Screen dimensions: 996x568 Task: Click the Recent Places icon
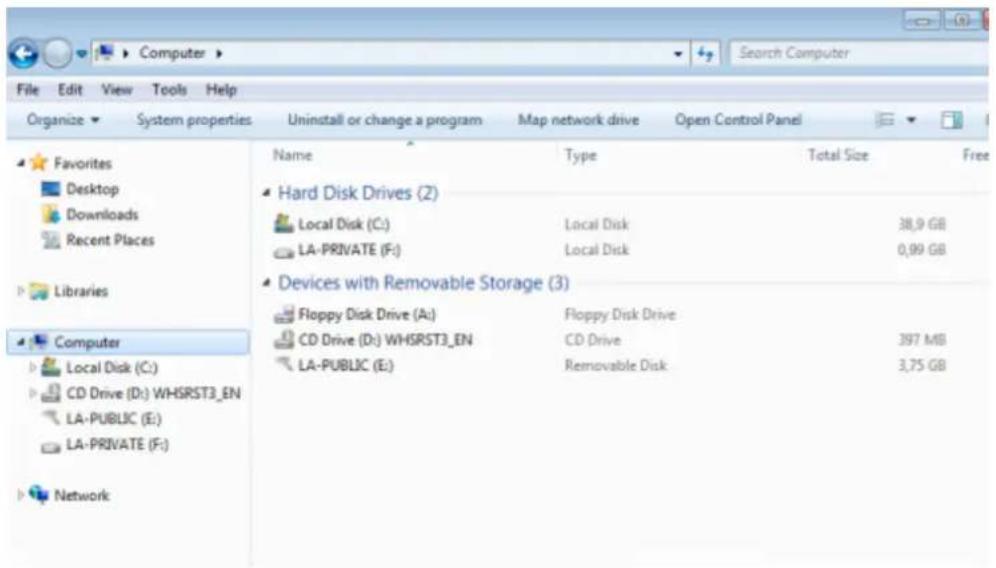coord(51,240)
